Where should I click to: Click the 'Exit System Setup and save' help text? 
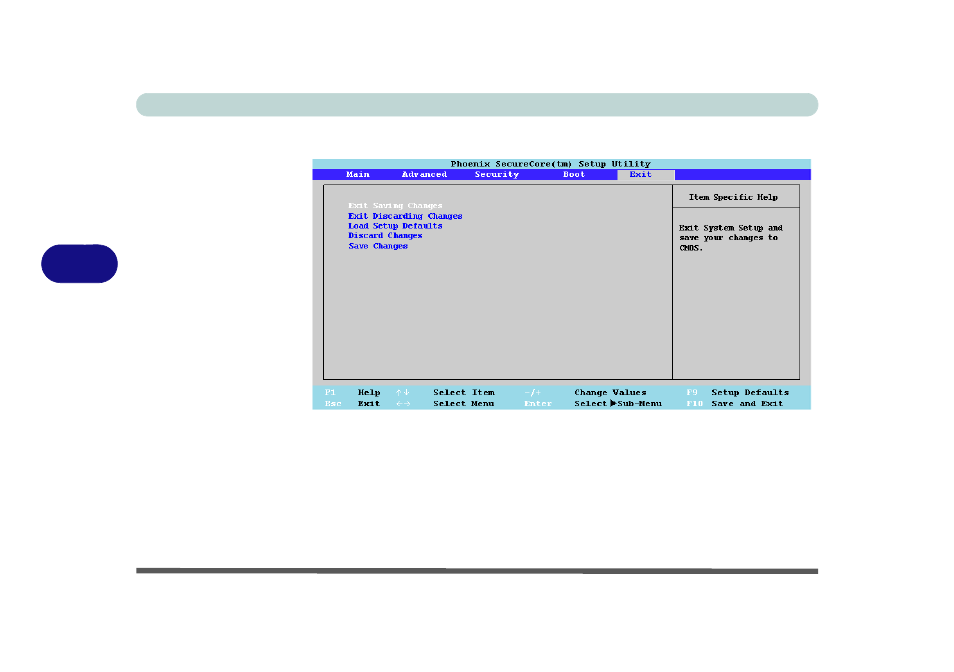click(731, 238)
